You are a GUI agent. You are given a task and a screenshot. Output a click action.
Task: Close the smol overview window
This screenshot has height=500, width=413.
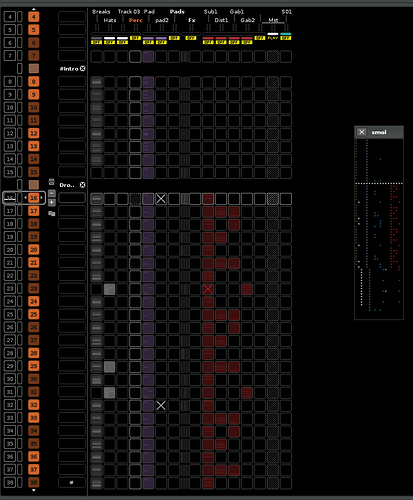(x=362, y=132)
